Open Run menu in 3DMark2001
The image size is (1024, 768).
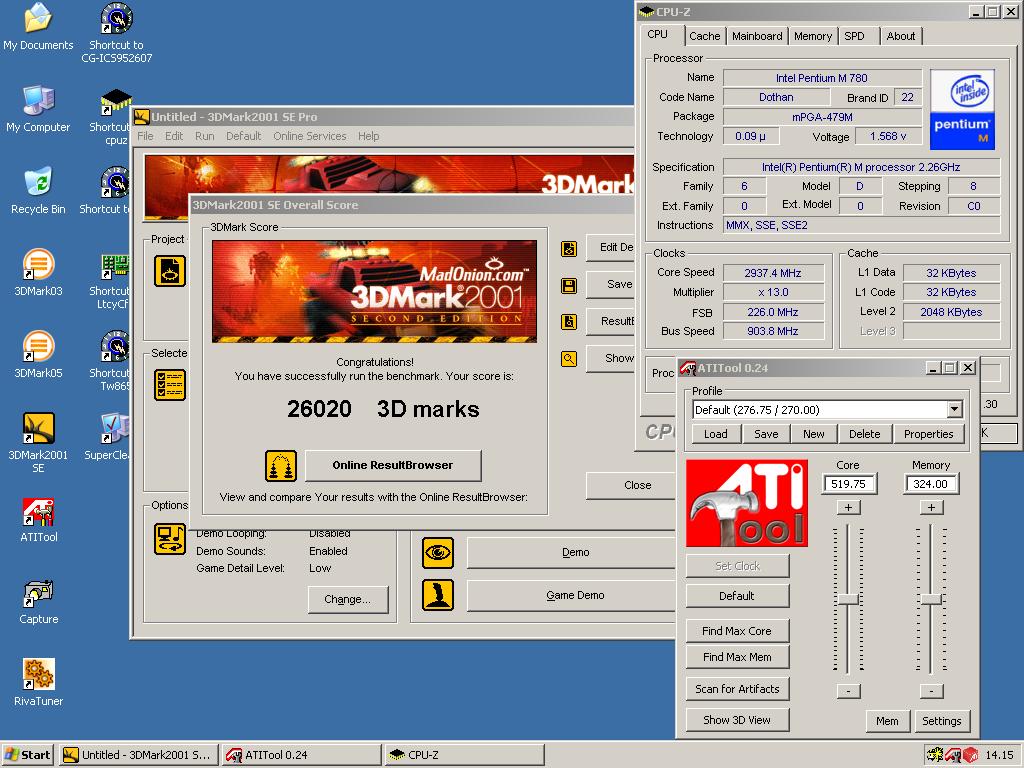click(204, 136)
